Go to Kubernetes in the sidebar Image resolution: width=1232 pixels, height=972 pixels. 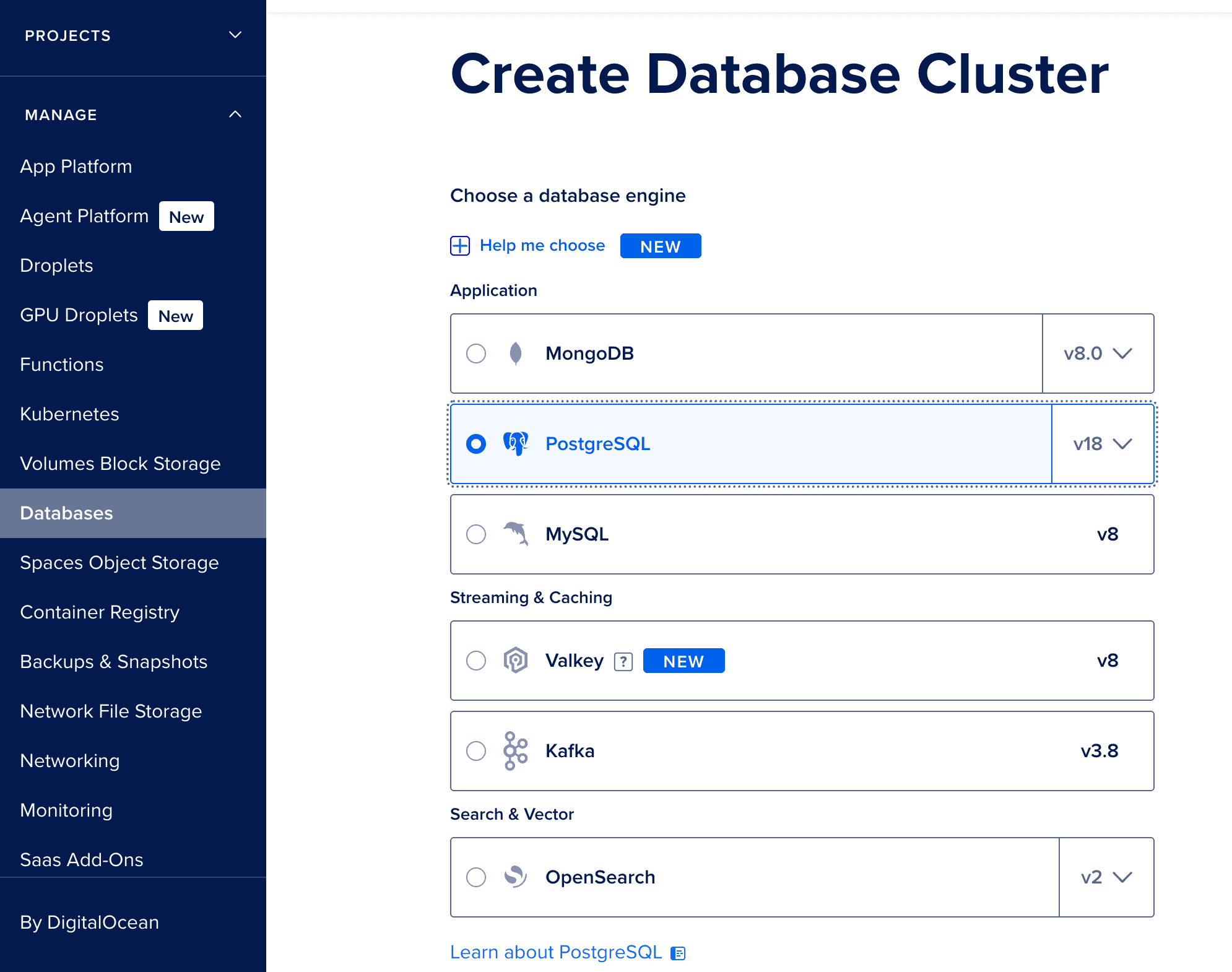(69, 414)
